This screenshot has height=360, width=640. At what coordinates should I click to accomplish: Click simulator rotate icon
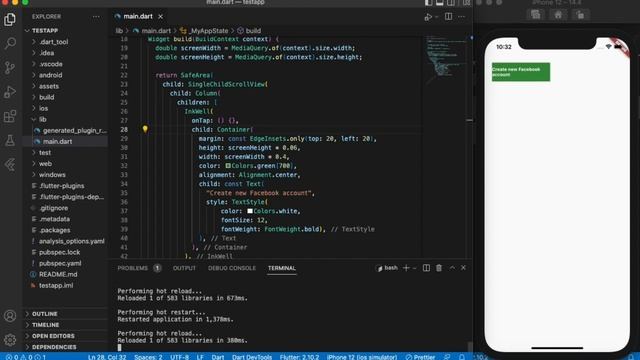[580, 15]
